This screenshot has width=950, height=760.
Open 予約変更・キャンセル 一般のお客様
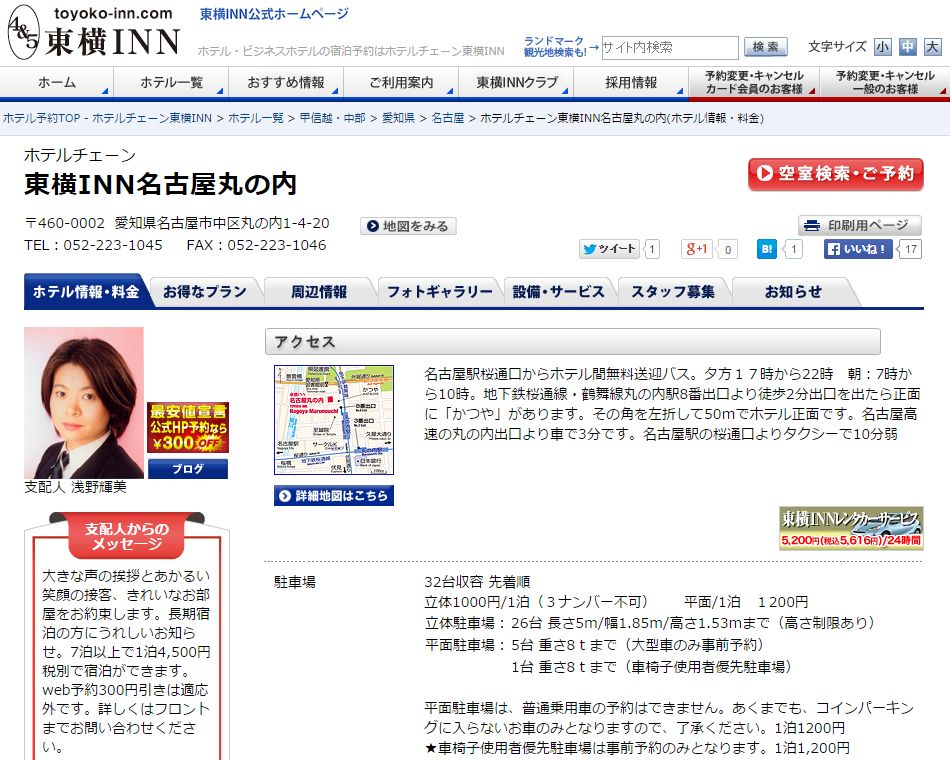(x=885, y=82)
